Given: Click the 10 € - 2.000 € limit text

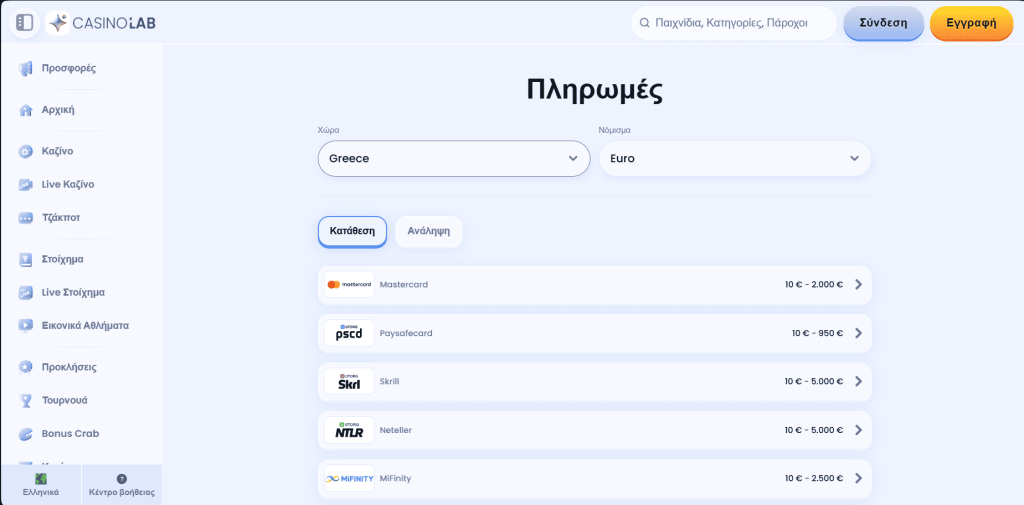Looking at the screenshot, I should [x=814, y=285].
